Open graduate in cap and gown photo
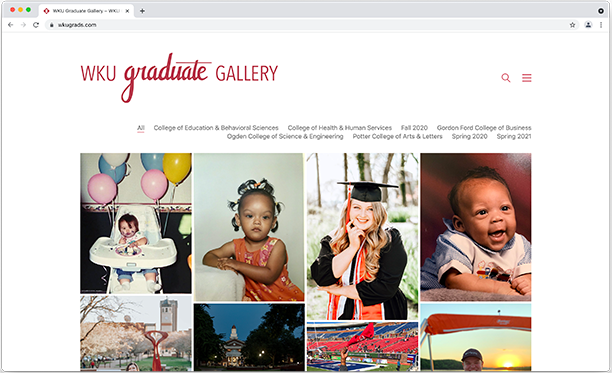The image size is (612, 373). click(x=362, y=236)
